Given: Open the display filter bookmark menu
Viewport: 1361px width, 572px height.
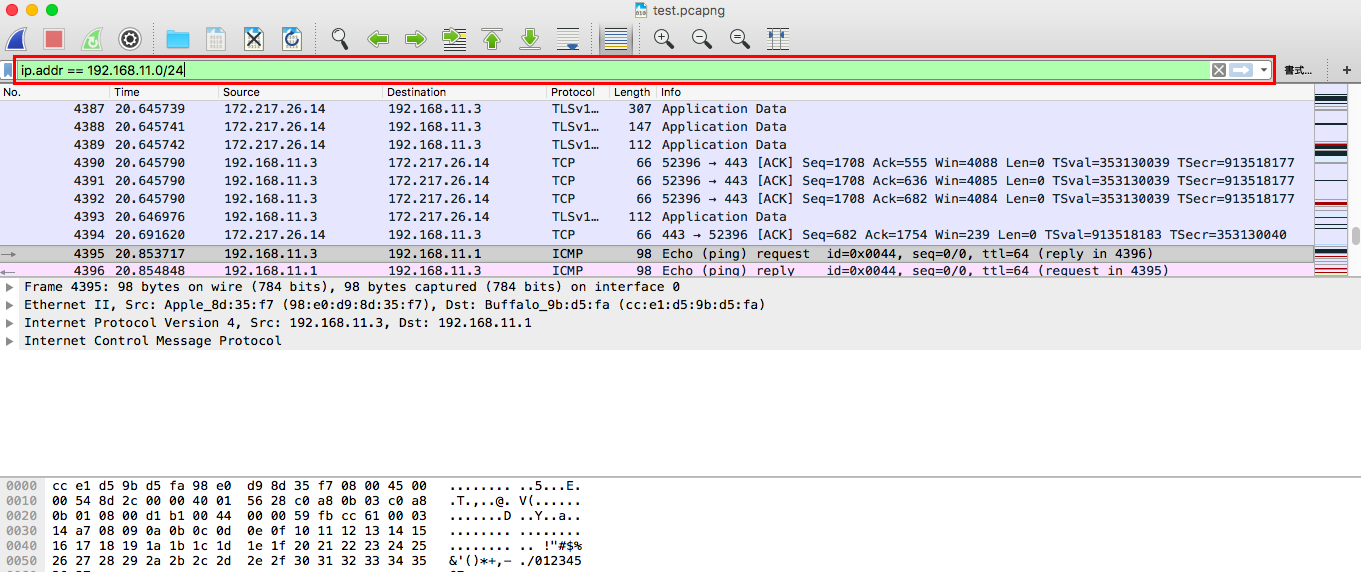Looking at the screenshot, I should tap(7, 70).
